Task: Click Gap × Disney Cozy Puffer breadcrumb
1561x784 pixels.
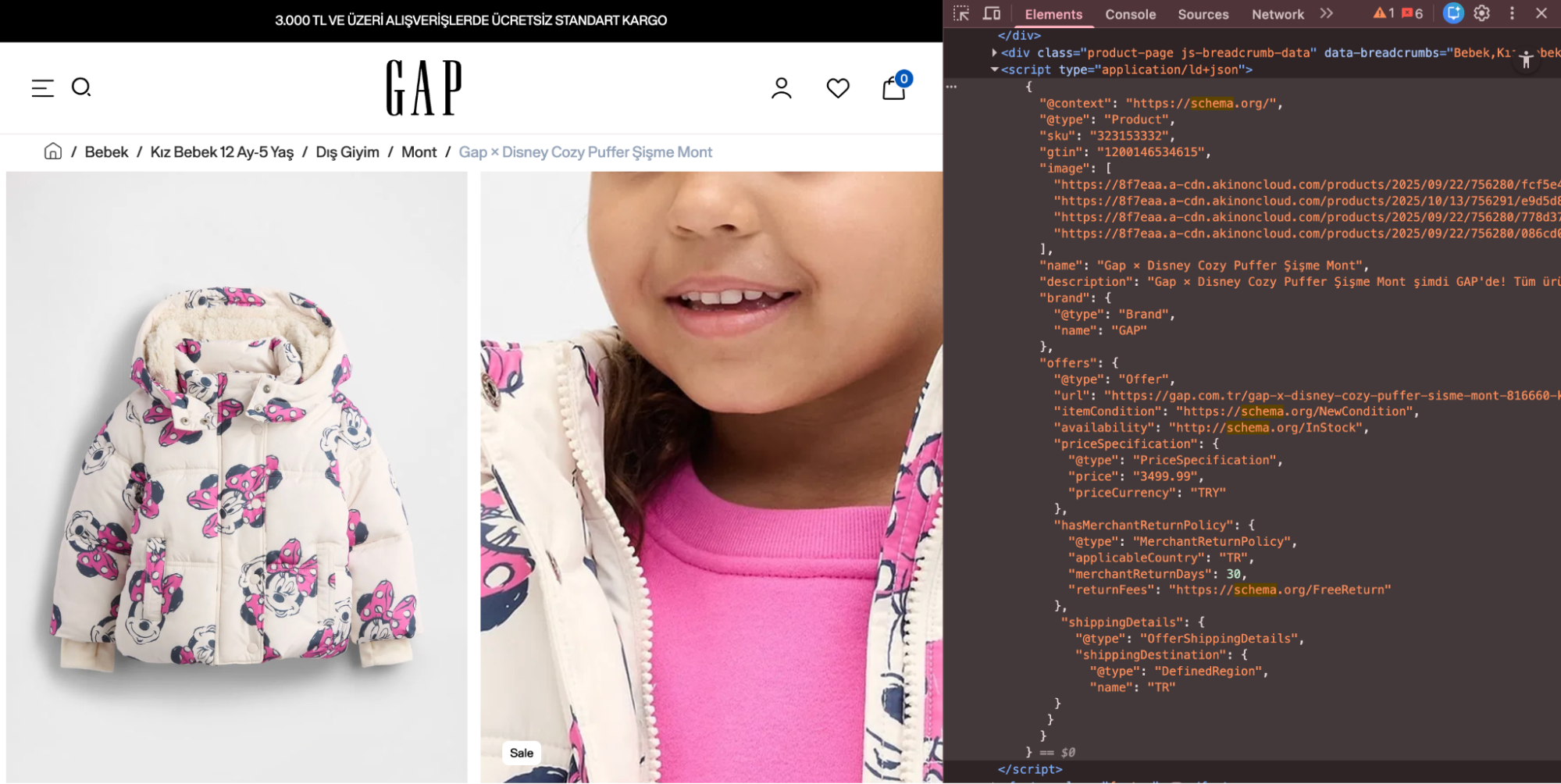Action: click(x=586, y=152)
